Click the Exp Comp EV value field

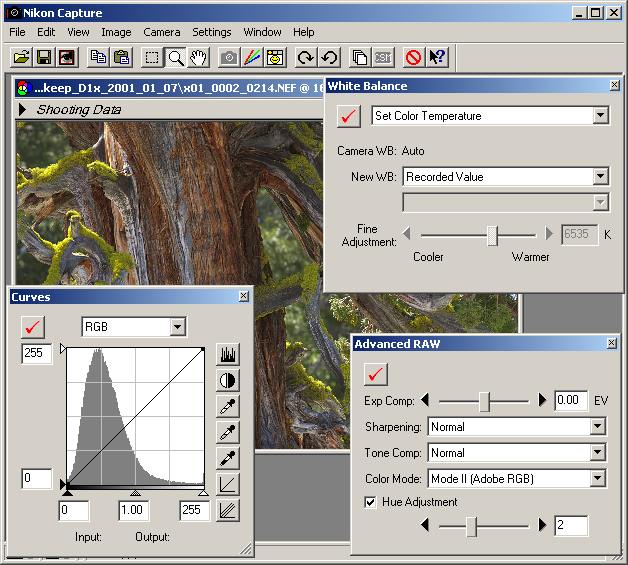point(570,400)
